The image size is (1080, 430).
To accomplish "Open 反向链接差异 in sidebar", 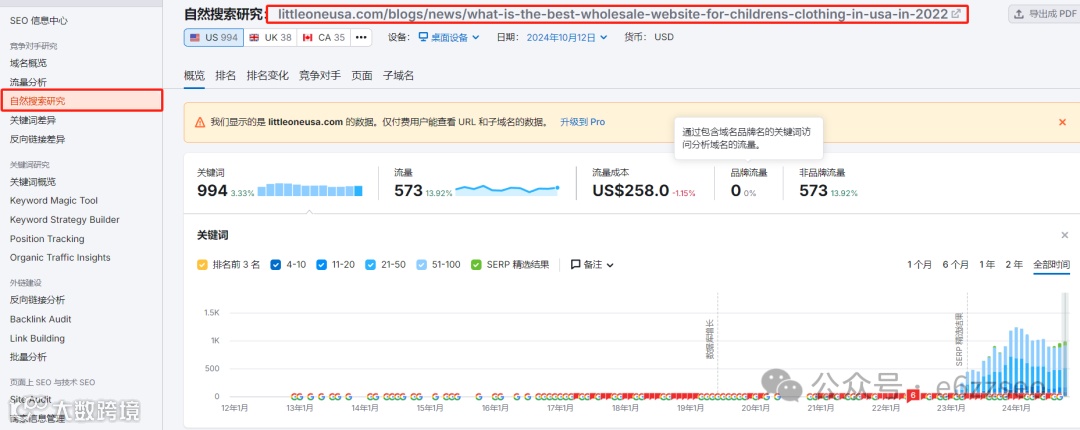I will coord(37,139).
